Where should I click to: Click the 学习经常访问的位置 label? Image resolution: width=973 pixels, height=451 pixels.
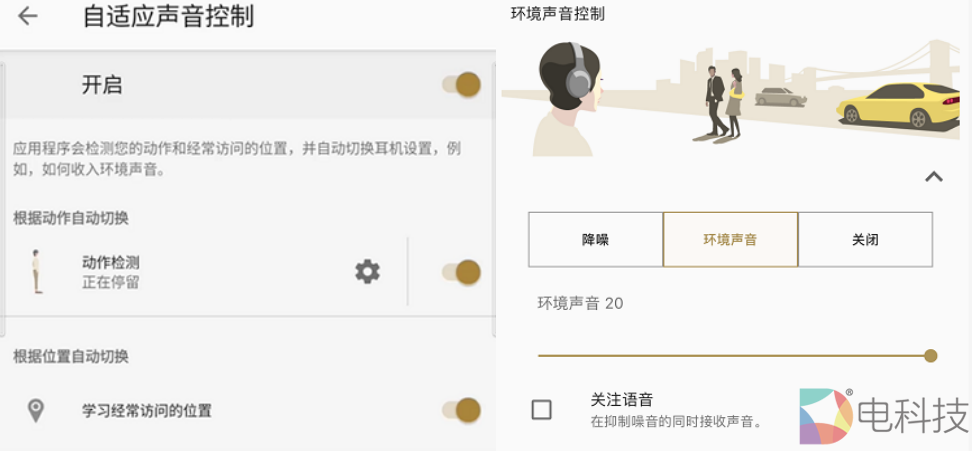pos(147,410)
